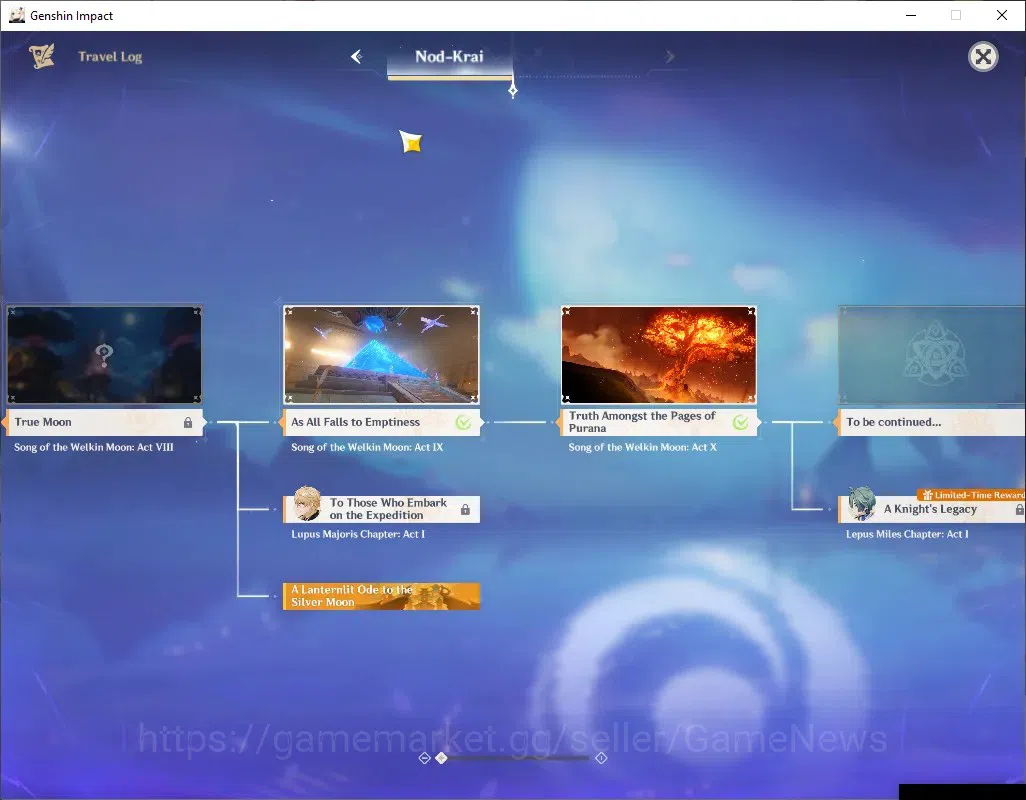Image resolution: width=1026 pixels, height=800 pixels.
Task: Open the burning tree quest thumbnail
Action: [x=659, y=355]
